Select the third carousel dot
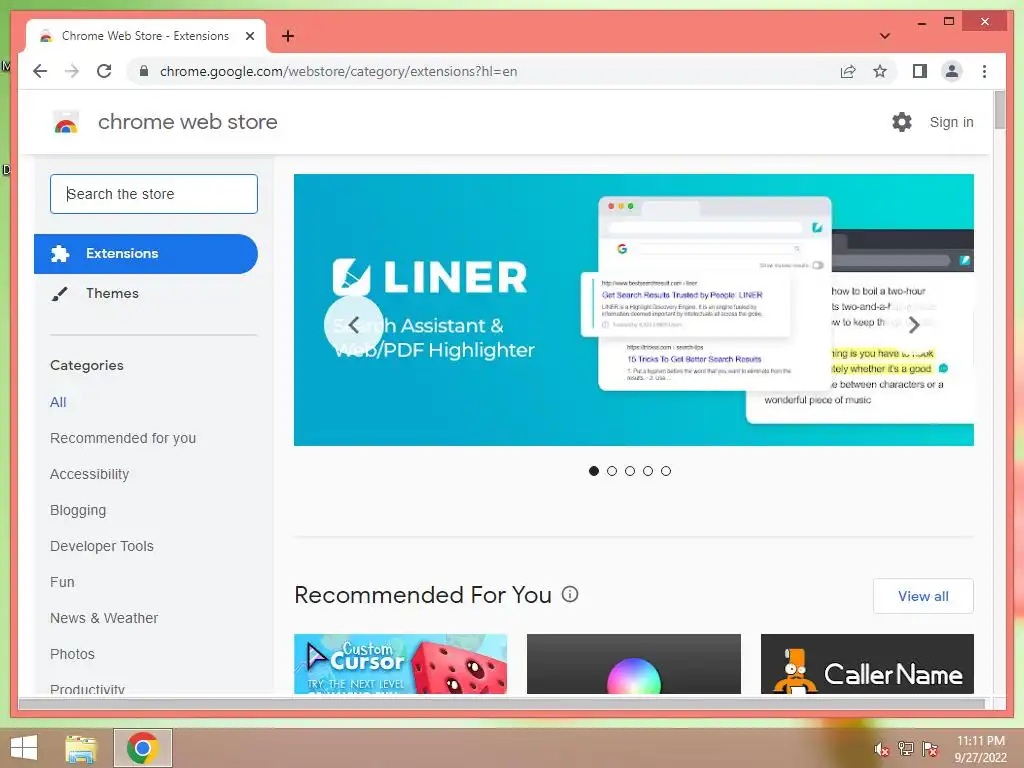The height and width of the screenshot is (768, 1024). (630, 471)
